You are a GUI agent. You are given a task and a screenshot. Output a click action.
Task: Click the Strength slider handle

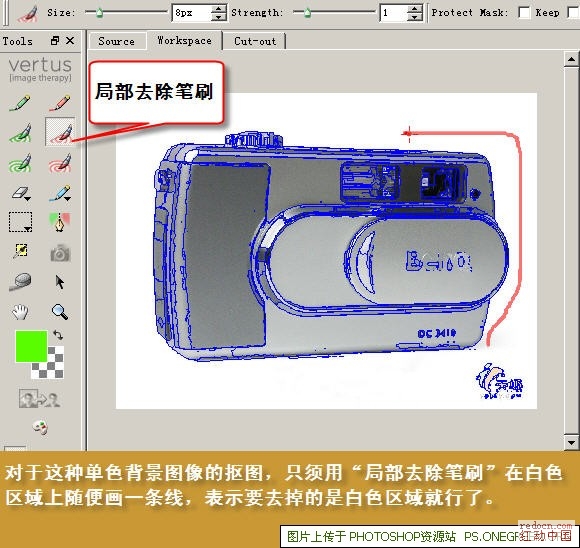(307, 13)
